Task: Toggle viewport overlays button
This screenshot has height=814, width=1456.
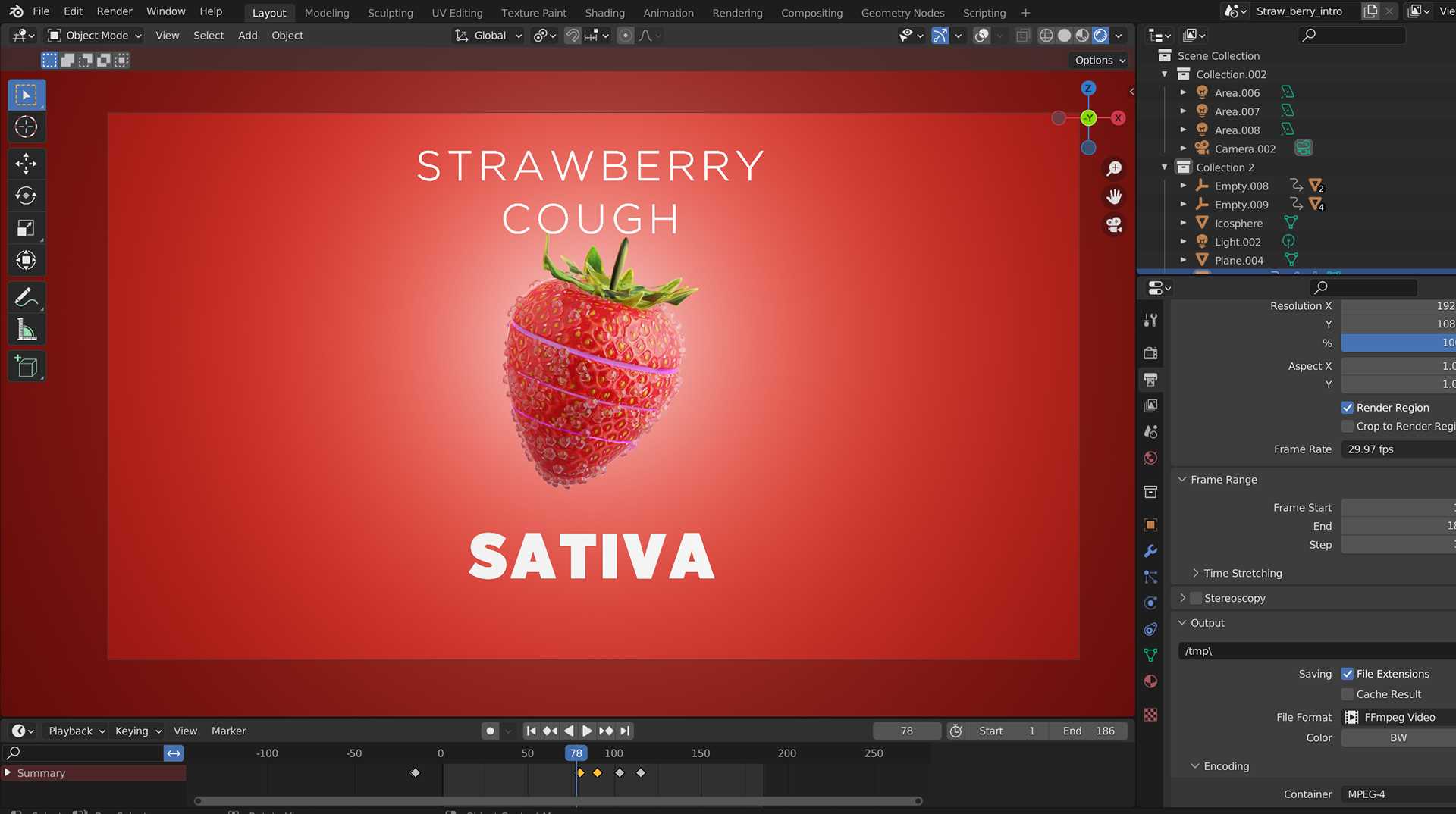Action: click(x=981, y=36)
